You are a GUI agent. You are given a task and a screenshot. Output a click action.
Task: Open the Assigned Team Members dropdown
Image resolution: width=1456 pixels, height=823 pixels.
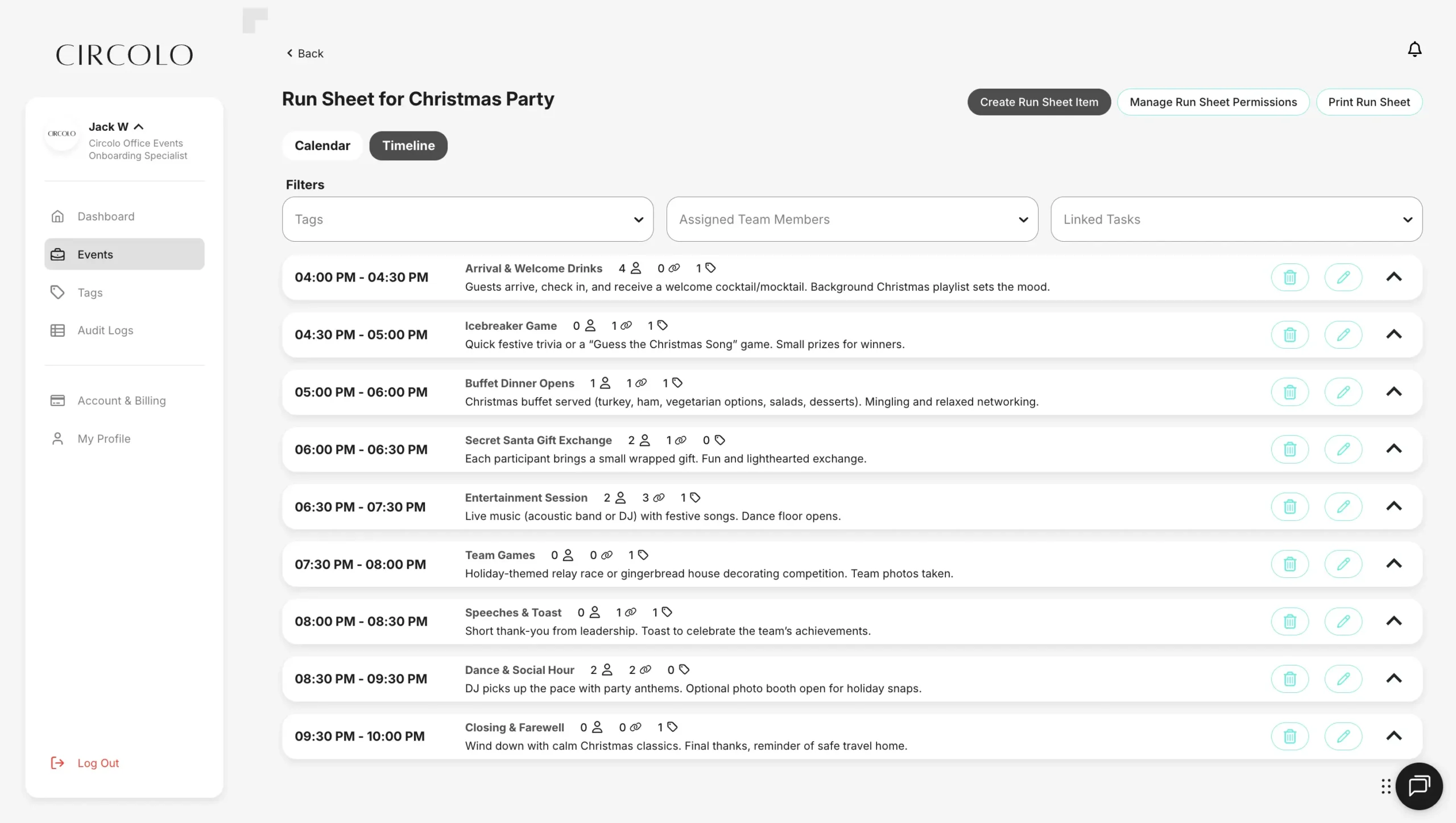pos(851,220)
